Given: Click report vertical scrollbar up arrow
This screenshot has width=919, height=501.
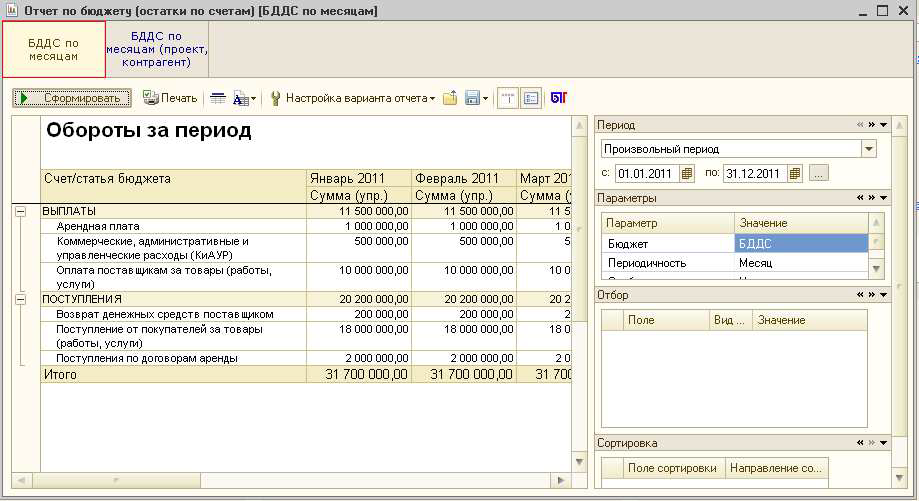Looking at the screenshot, I should [579, 125].
